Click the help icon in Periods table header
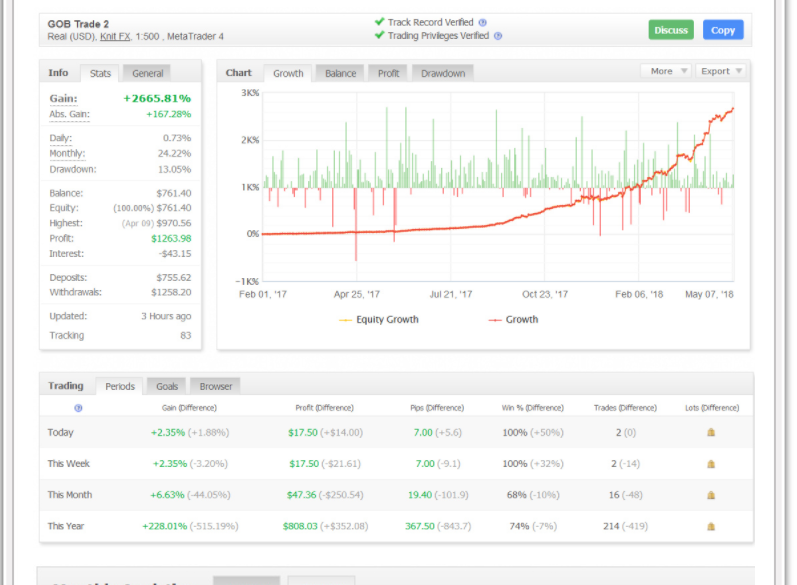 (x=78, y=408)
